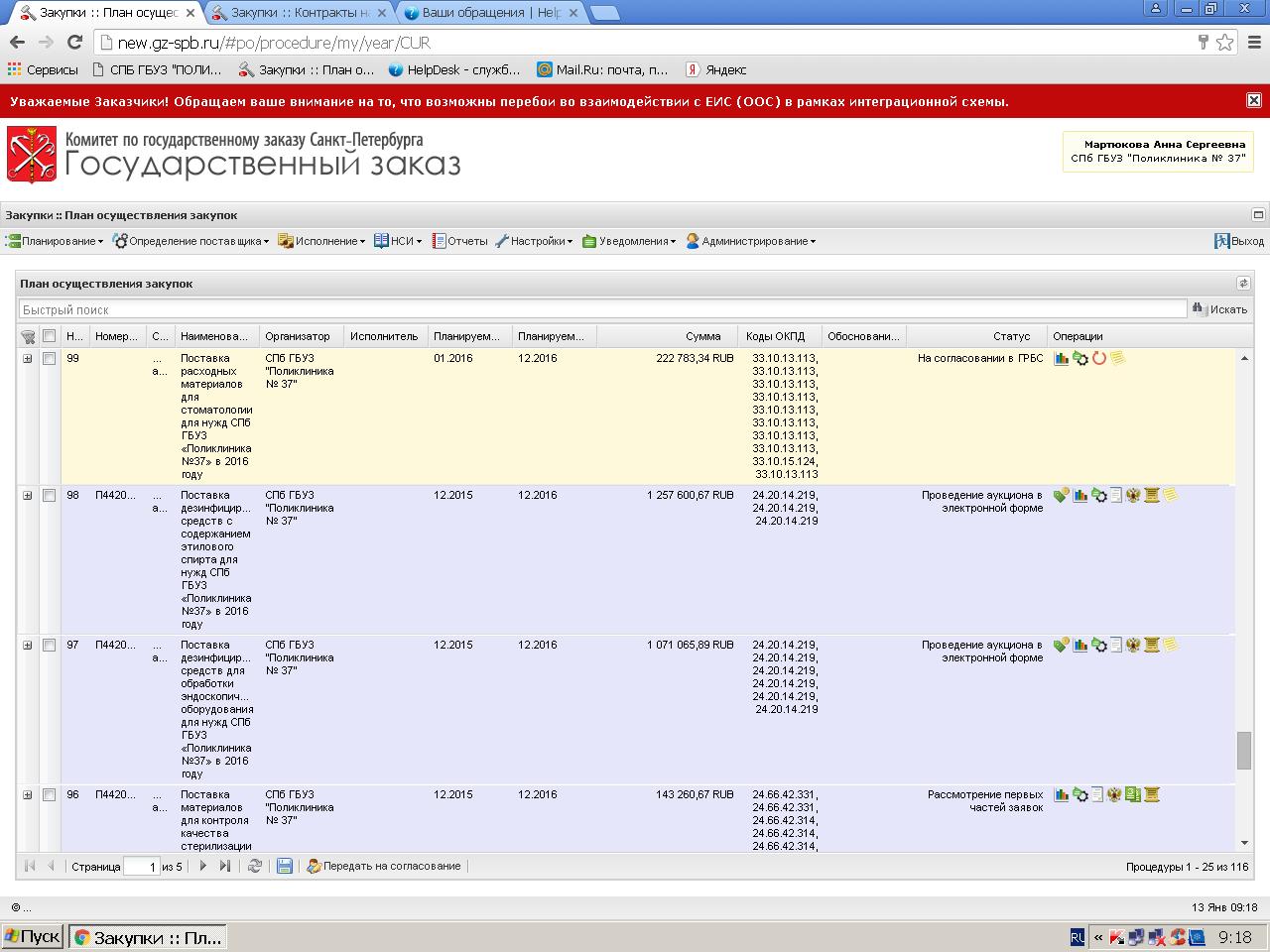Open the scroll icon in row 98

pyautogui.click(x=1152, y=495)
